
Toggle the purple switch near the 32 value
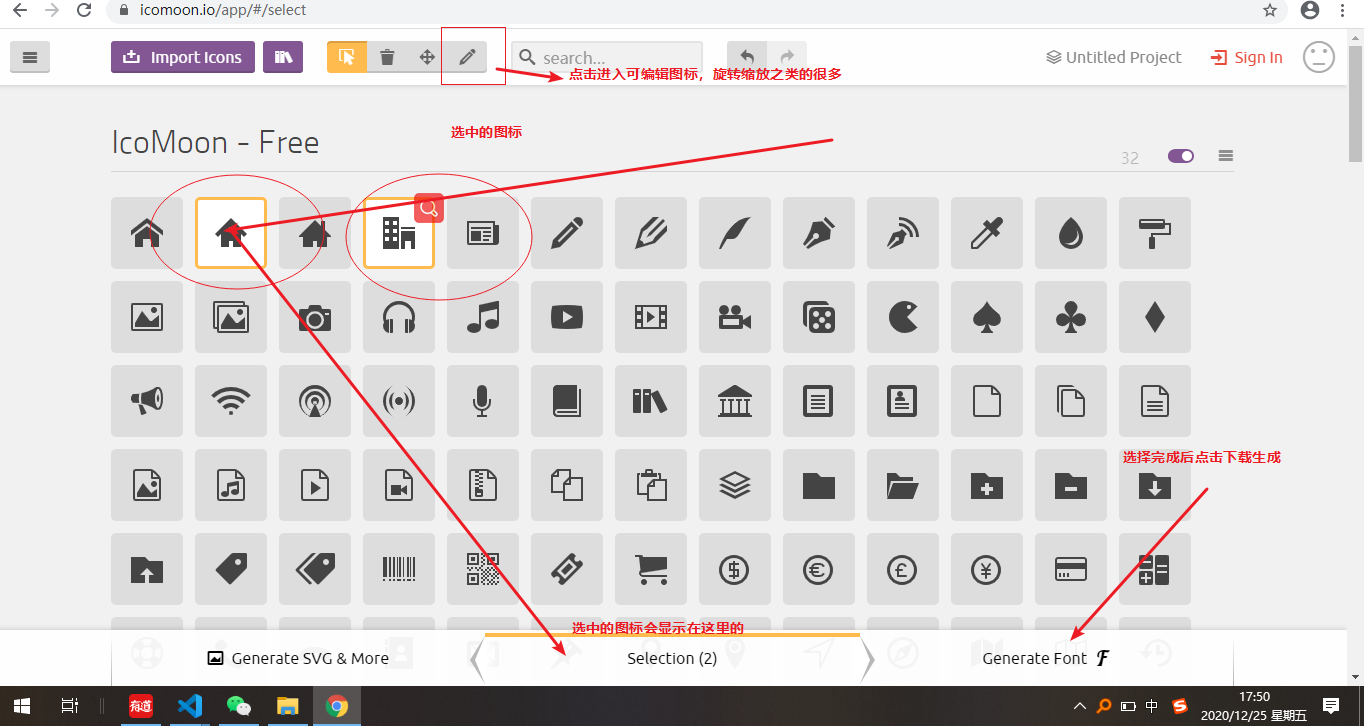[1180, 157]
